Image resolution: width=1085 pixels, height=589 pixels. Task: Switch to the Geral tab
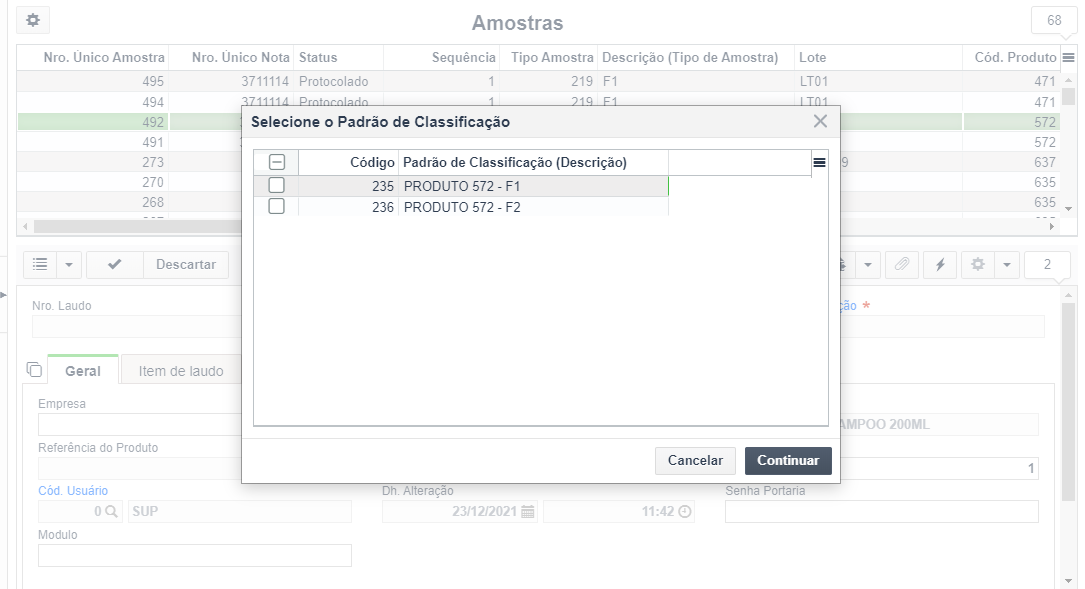[83, 371]
